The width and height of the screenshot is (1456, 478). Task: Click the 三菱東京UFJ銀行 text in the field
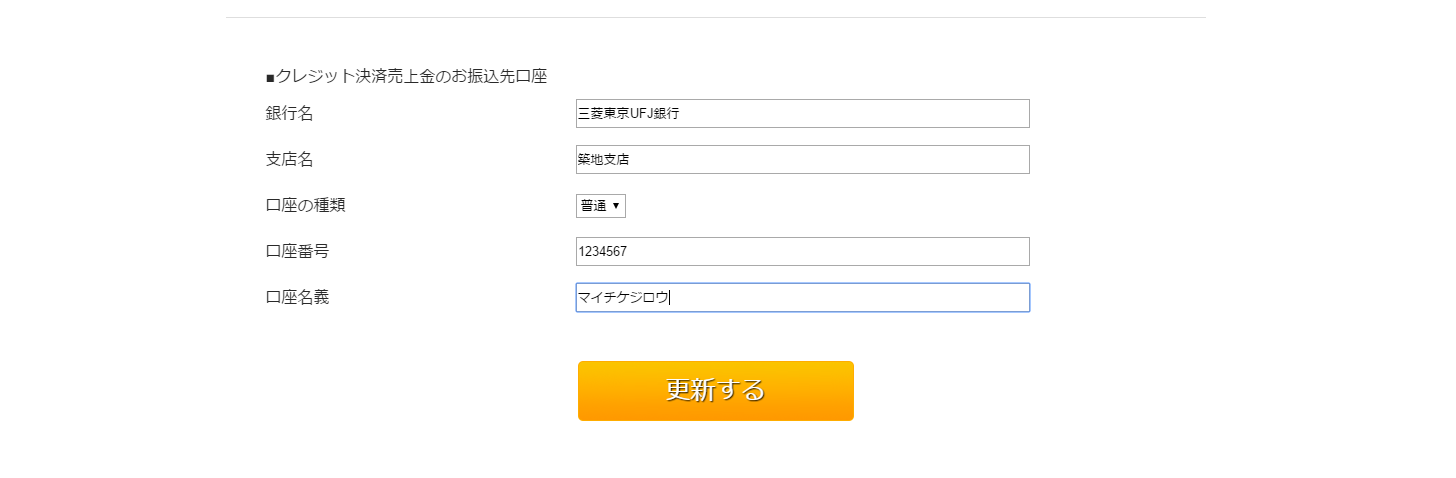tap(628, 114)
